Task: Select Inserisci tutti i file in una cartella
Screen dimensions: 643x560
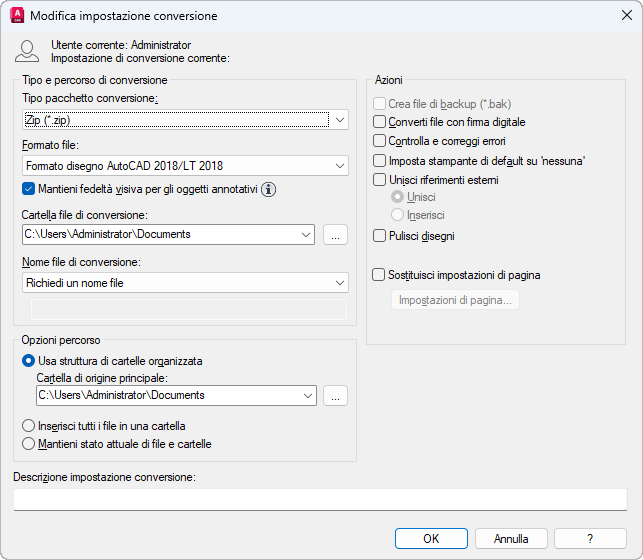Action: point(28,426)
